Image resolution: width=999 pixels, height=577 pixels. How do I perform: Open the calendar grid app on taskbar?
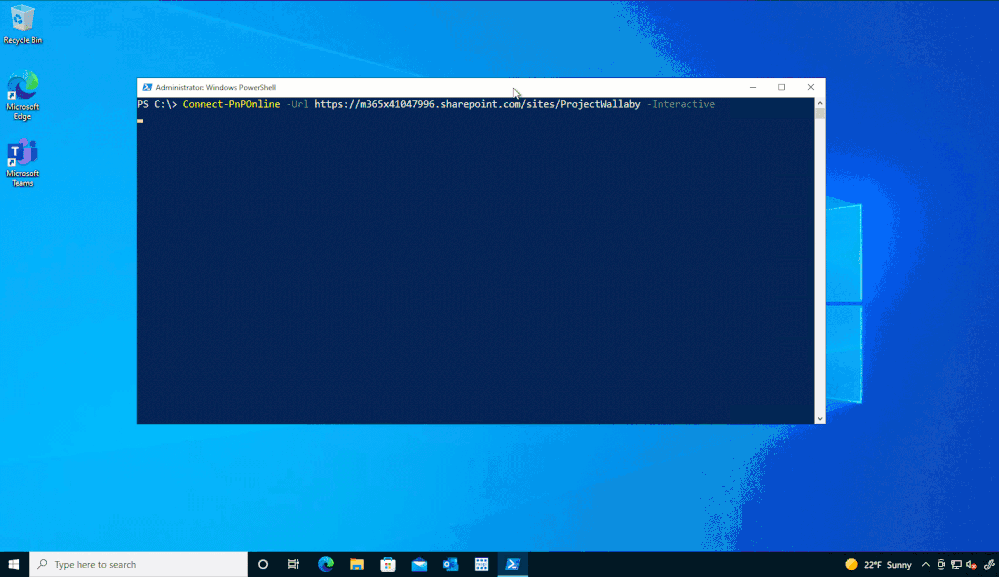[x=482, y=564]
